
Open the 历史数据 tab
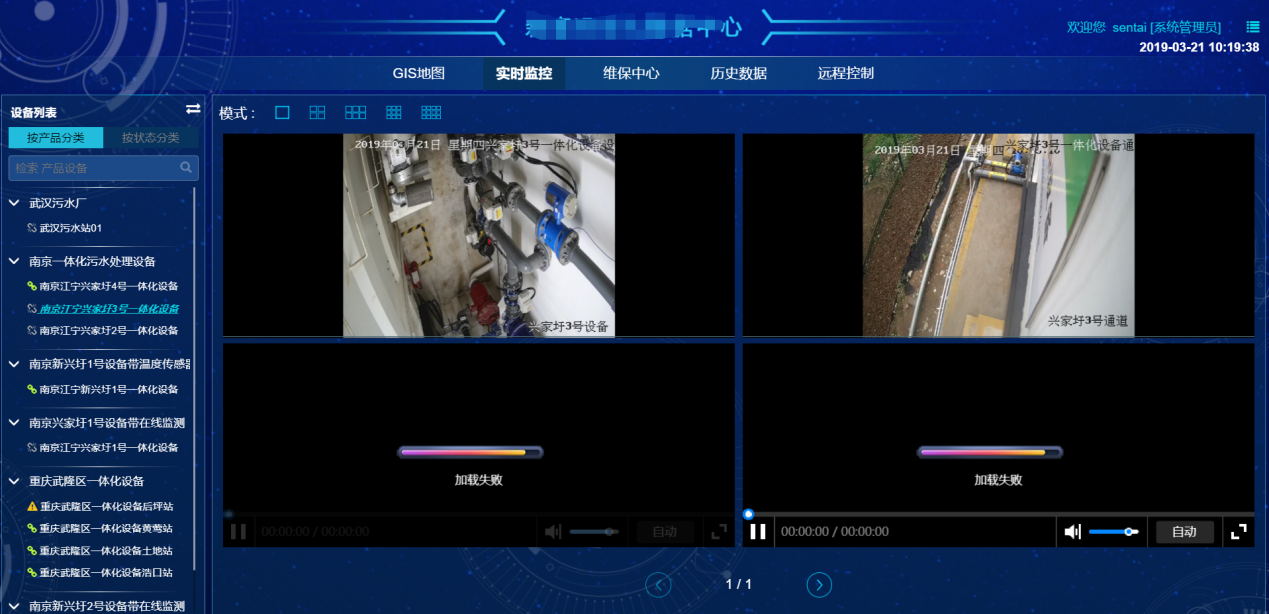(x=738, y=73)
